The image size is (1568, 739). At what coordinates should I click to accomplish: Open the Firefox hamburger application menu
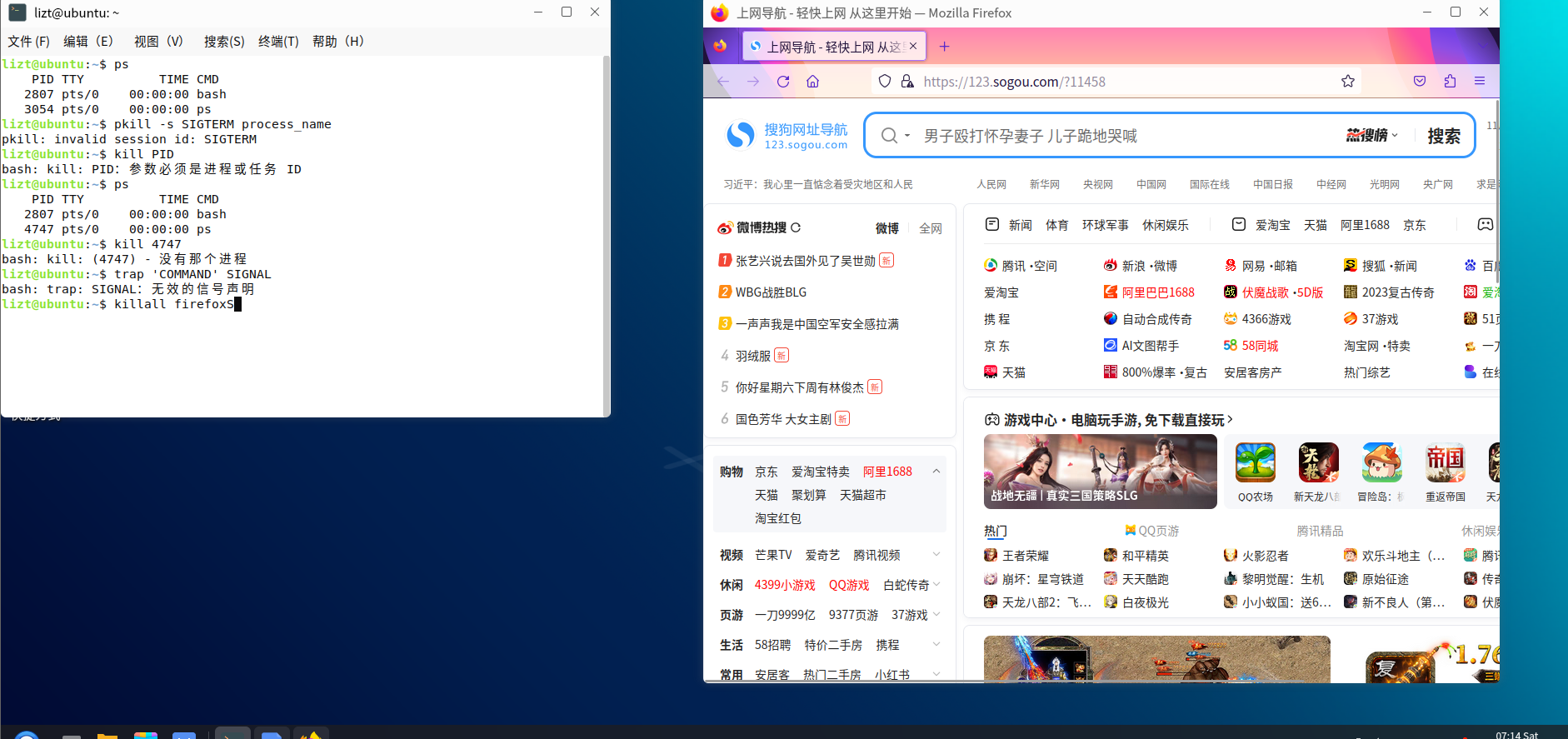point(1480,81)
